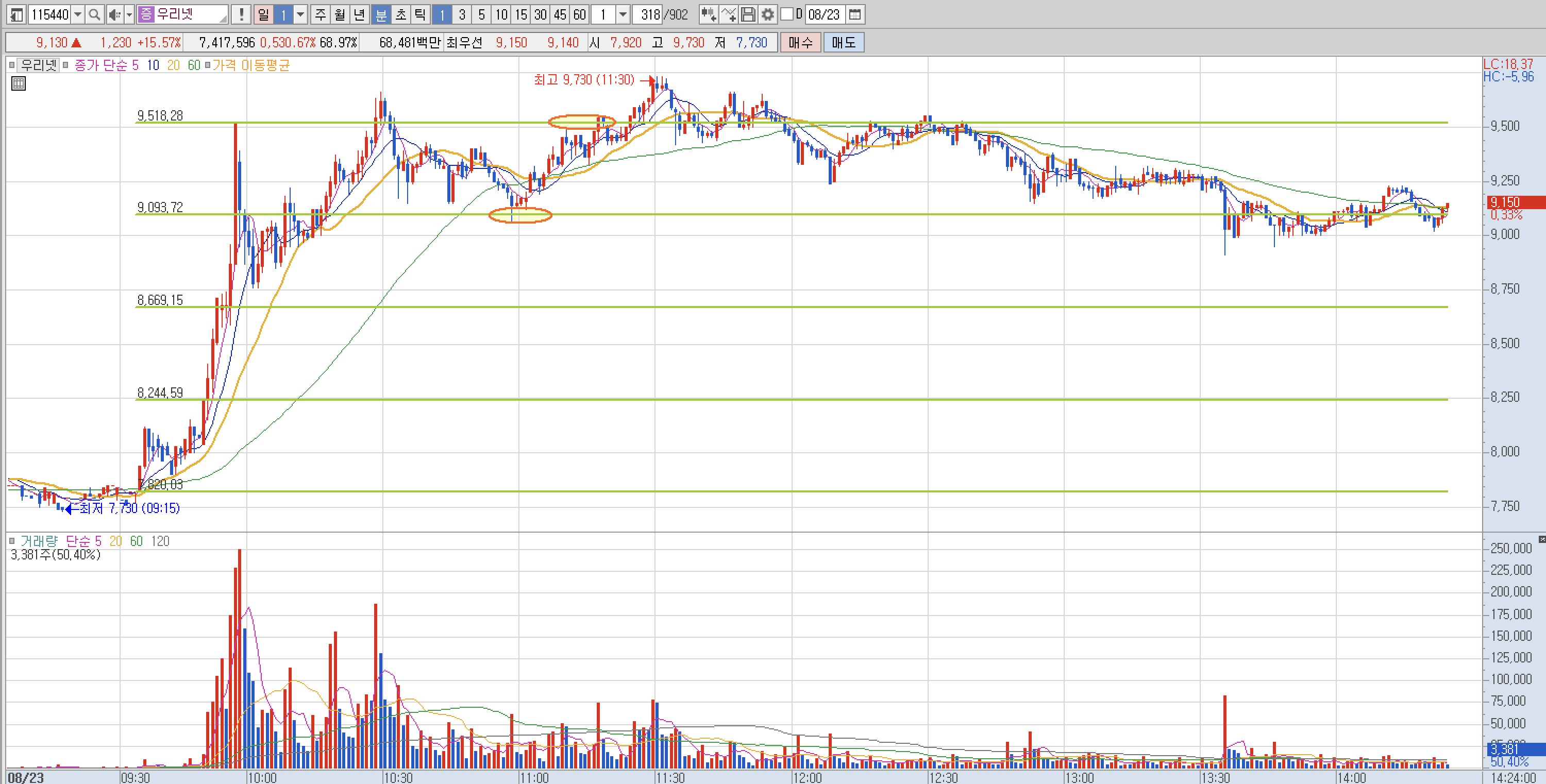Toggle the small square before 가격 이동평균
Viewport: 1546px width, 784px height.
[x=208, y=65]
